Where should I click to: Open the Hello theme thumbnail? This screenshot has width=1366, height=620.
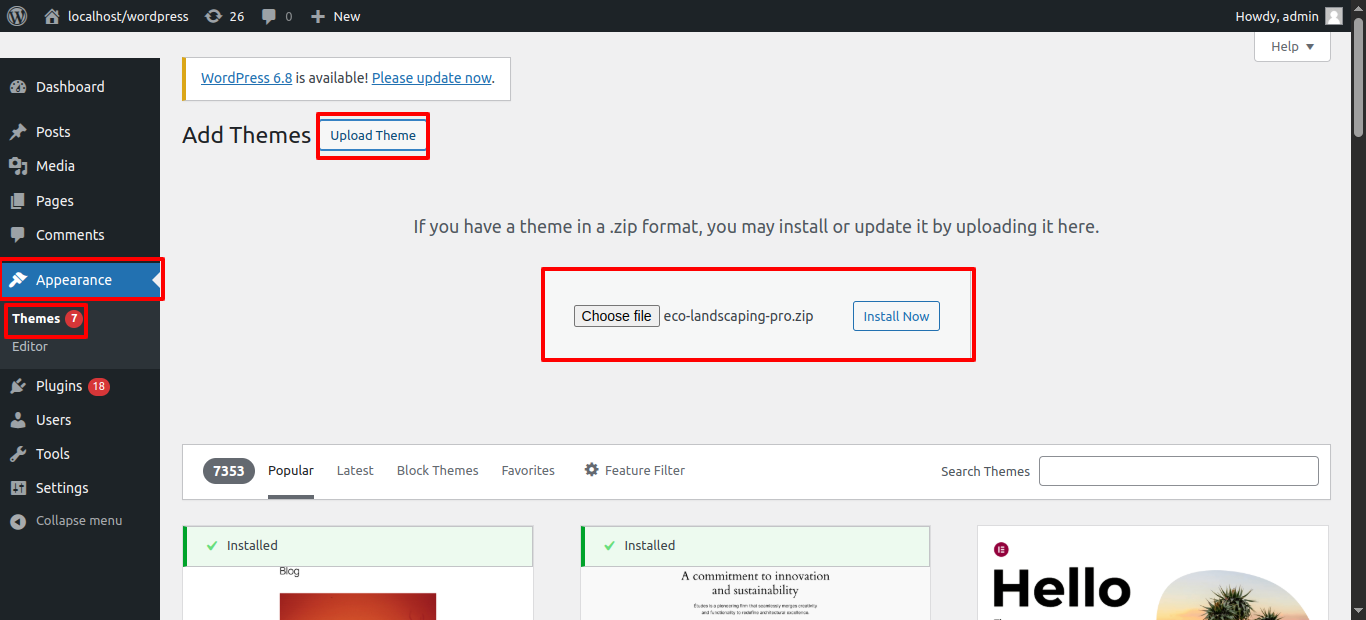click(1153, 573)
